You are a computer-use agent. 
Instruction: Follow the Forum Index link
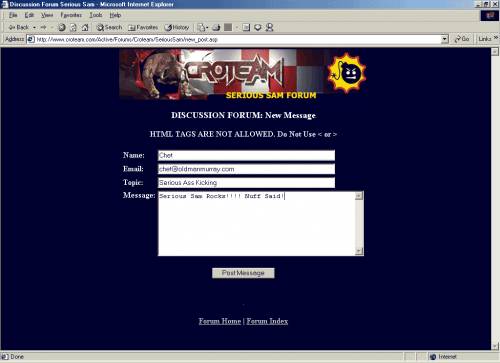click(x=267, y=321)
